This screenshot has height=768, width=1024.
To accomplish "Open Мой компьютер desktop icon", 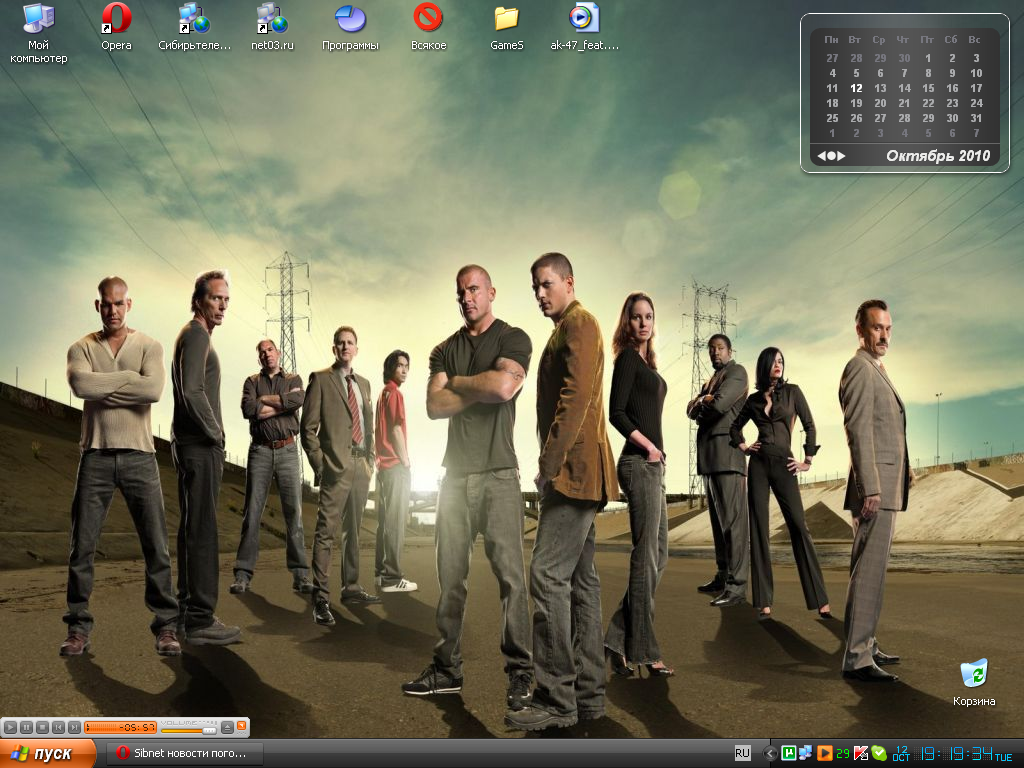I will (x=38, y=18).
